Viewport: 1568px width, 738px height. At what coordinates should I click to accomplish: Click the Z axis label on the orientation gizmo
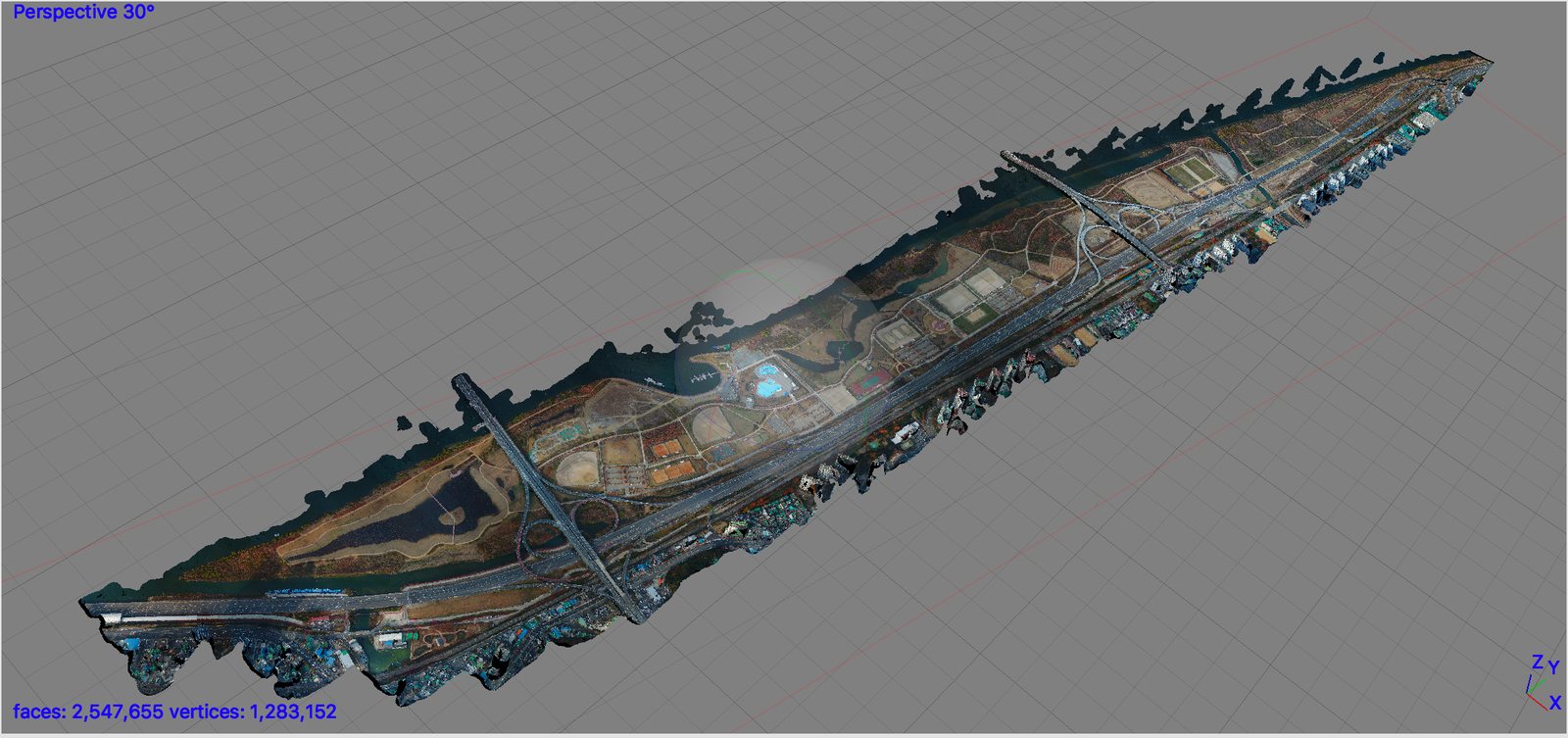(1538, 663)
